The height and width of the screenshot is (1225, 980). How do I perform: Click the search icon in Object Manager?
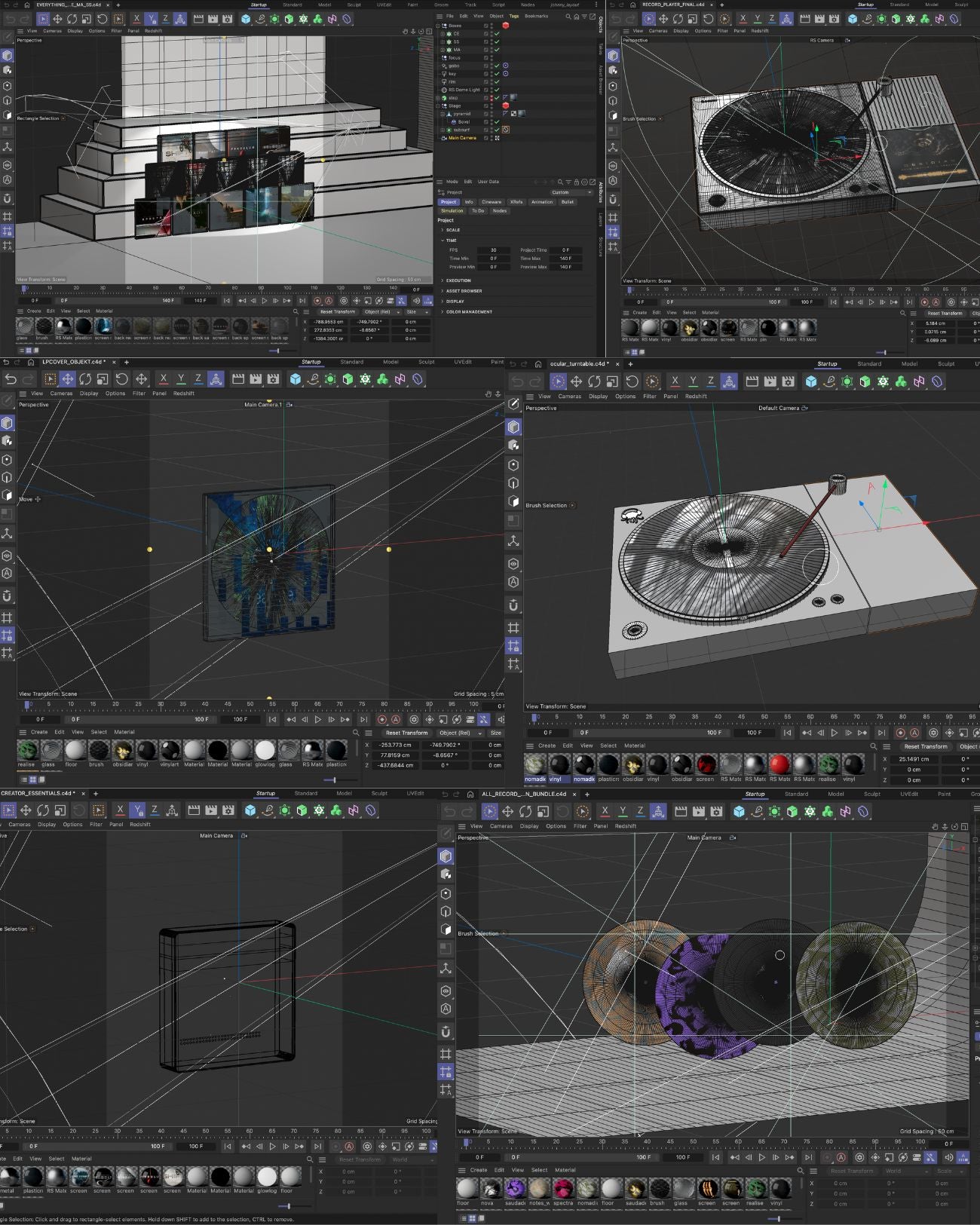[x=568, y=16]
